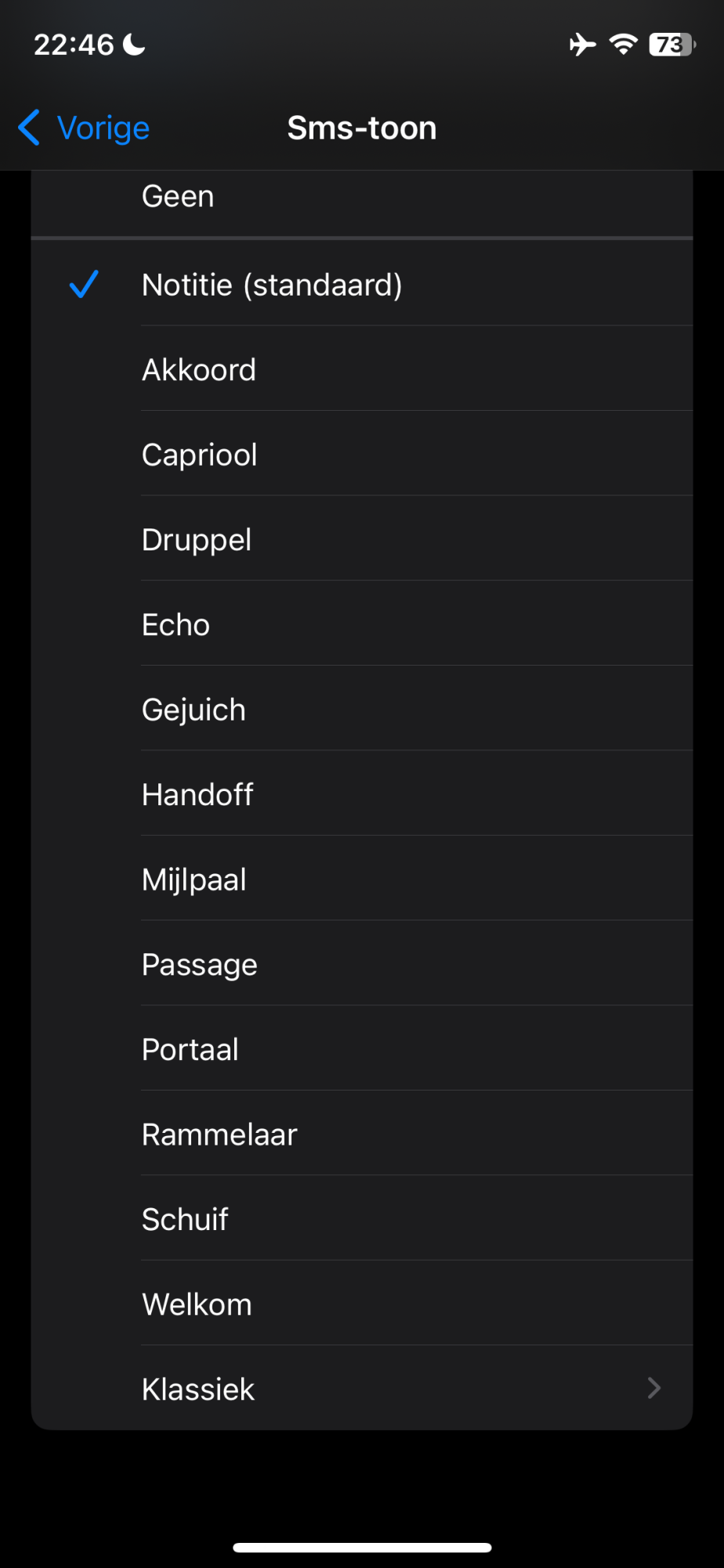Tap the Do Not Disturb moon icon
The width and height of the screenshot is (724, 1568).
click(x=135, y=45)
